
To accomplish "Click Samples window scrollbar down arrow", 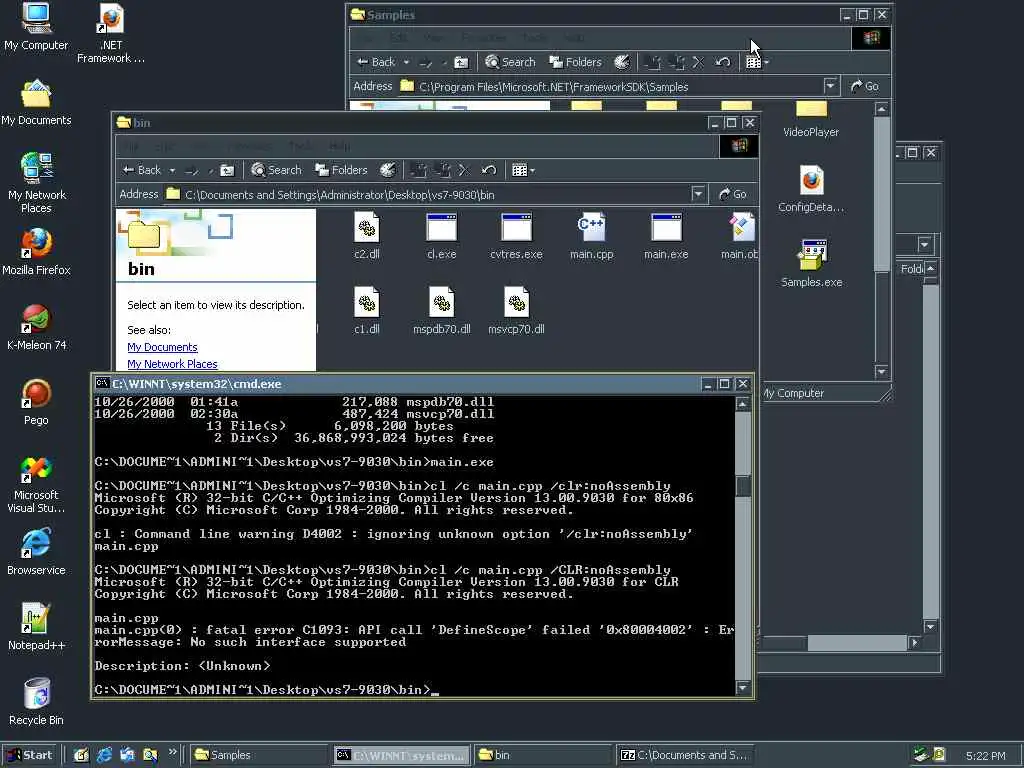I will 882,372.
